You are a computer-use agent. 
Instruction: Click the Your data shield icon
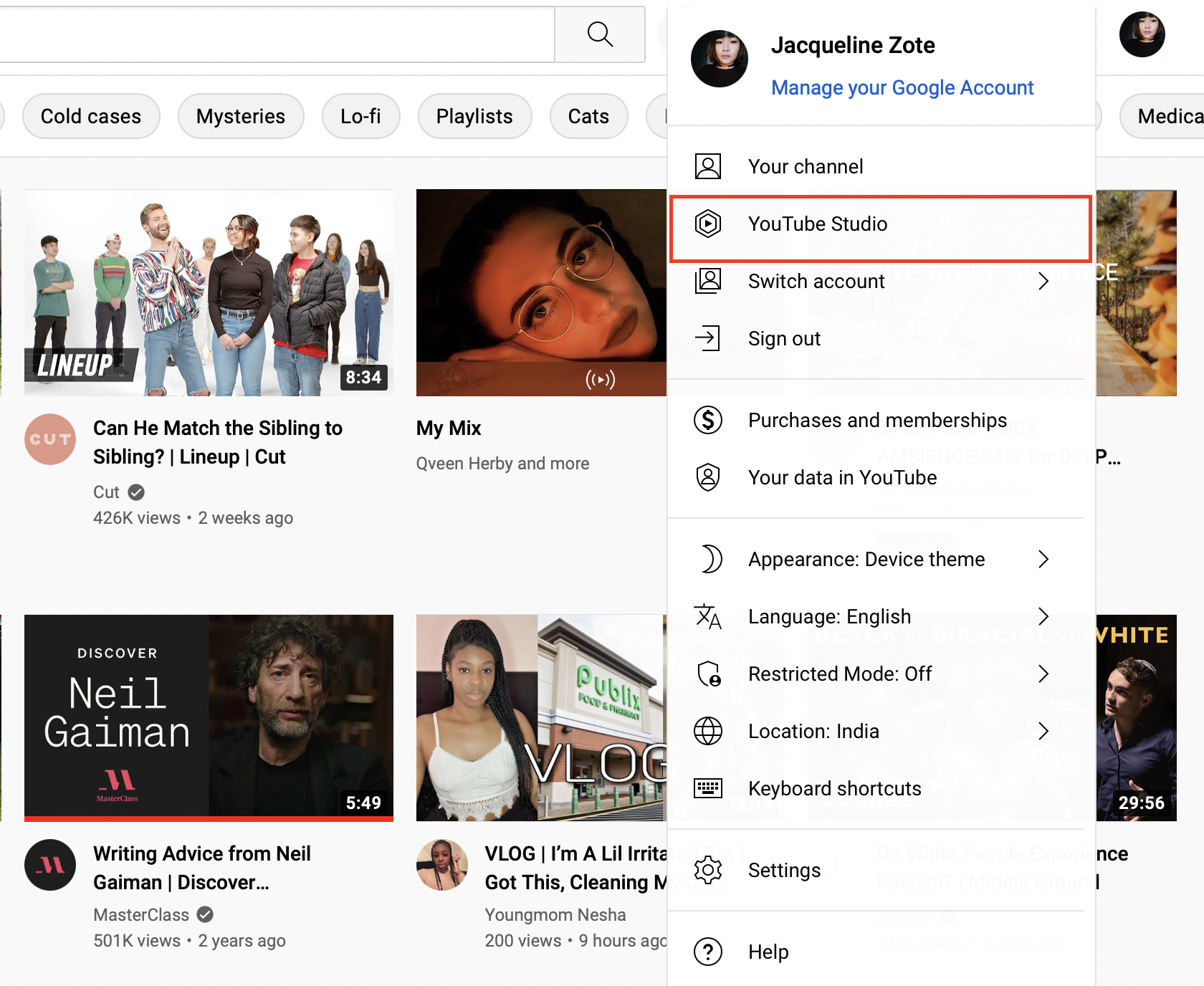click(708, 477)
